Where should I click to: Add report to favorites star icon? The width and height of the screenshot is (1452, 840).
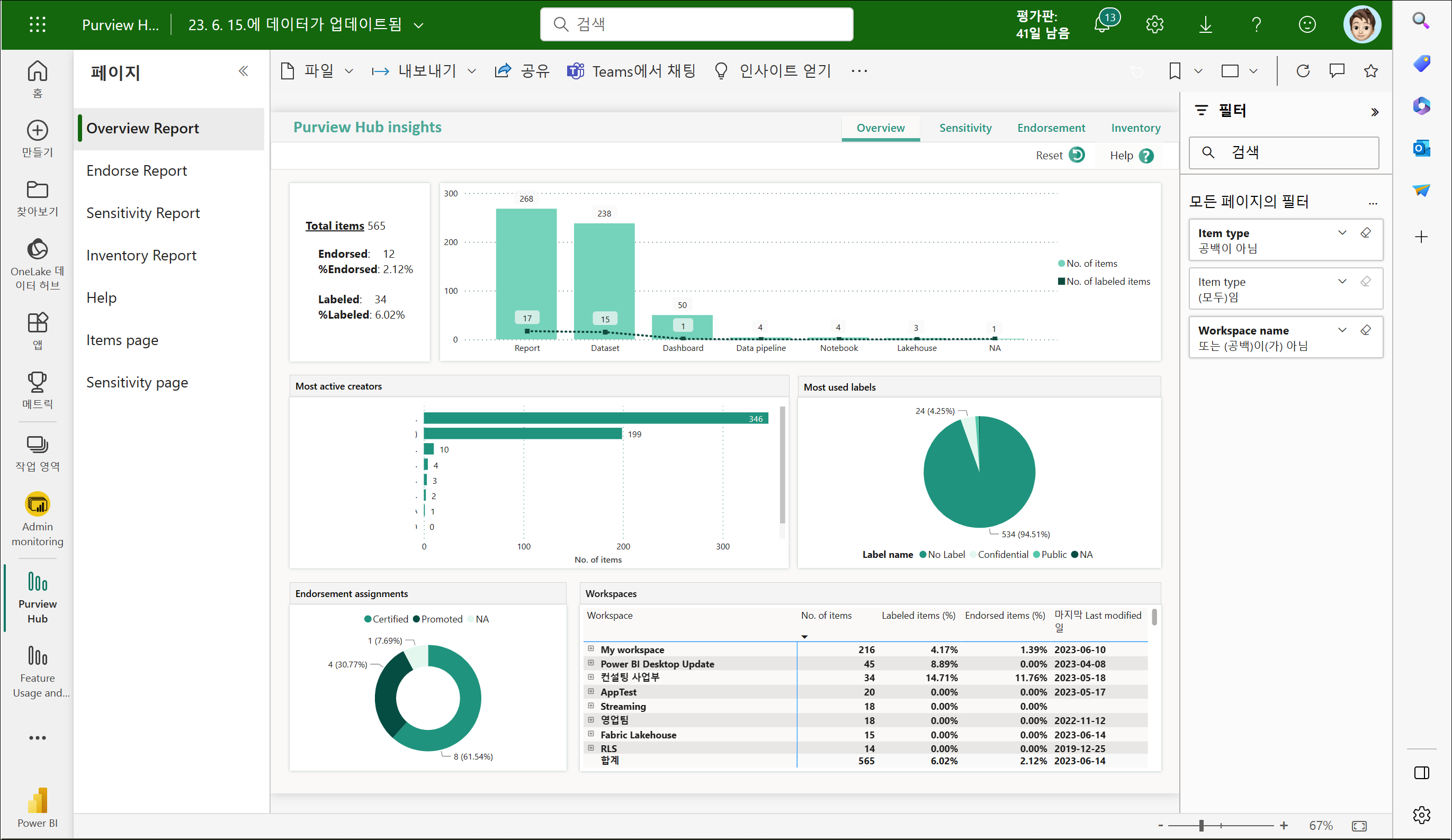[1371, 71]
